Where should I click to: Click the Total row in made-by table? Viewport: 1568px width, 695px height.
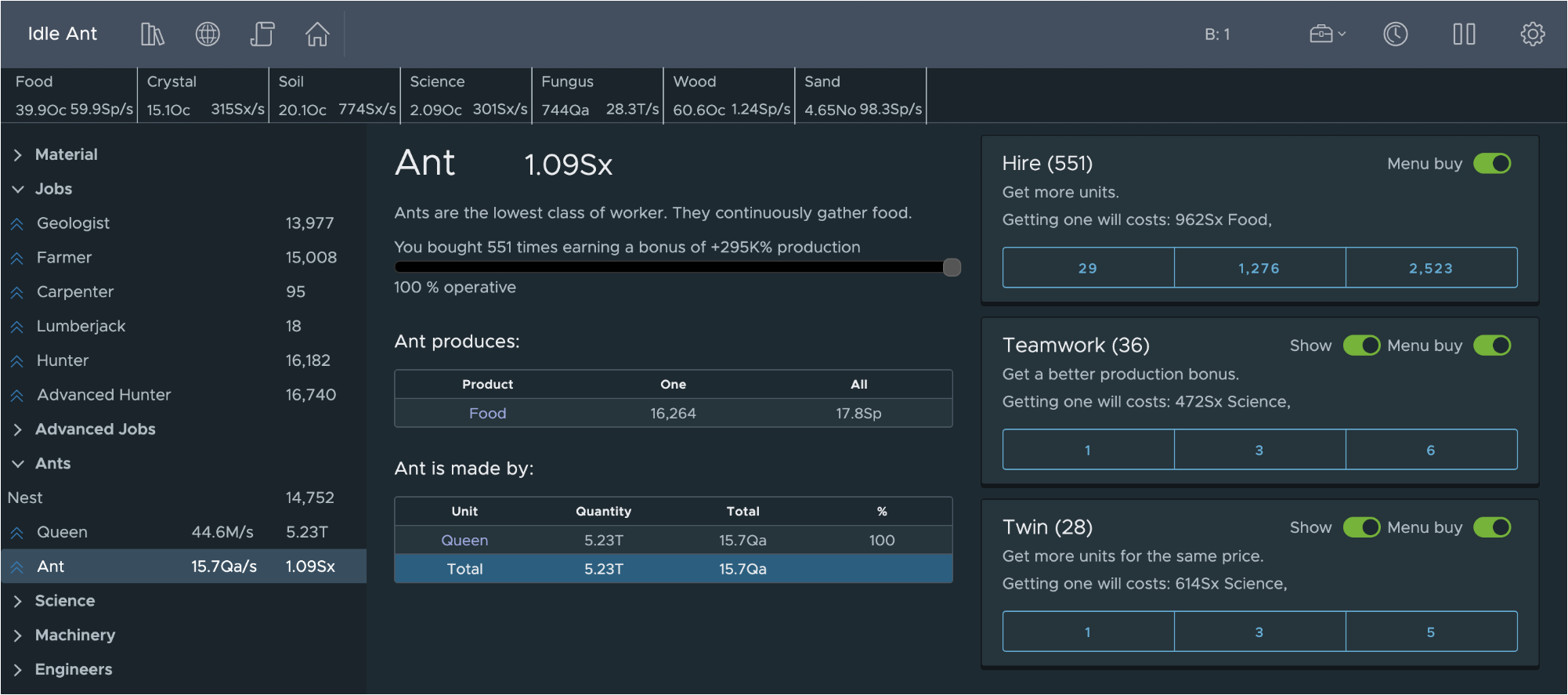(x=674, y=569)
